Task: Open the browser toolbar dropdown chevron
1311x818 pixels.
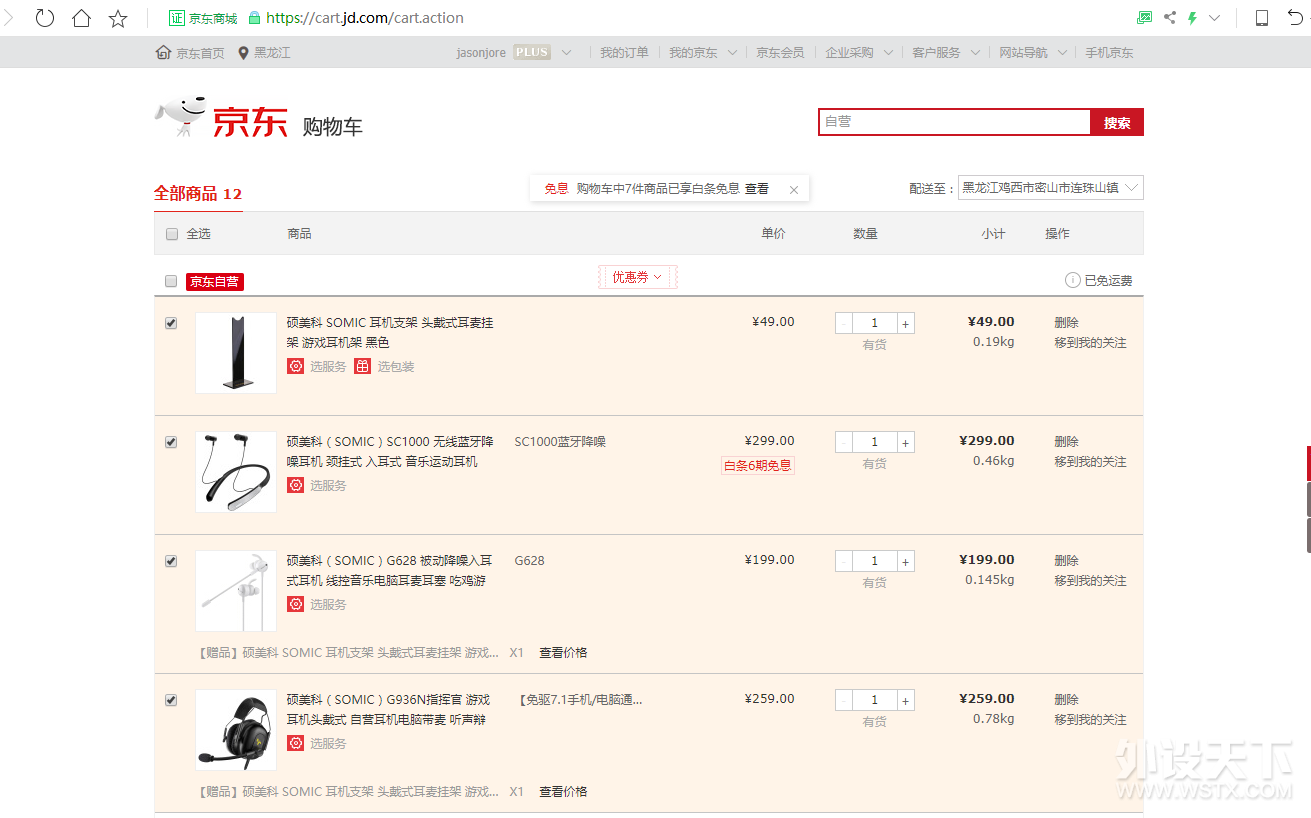Action: pyautogui.click(x=1215, y=18)
